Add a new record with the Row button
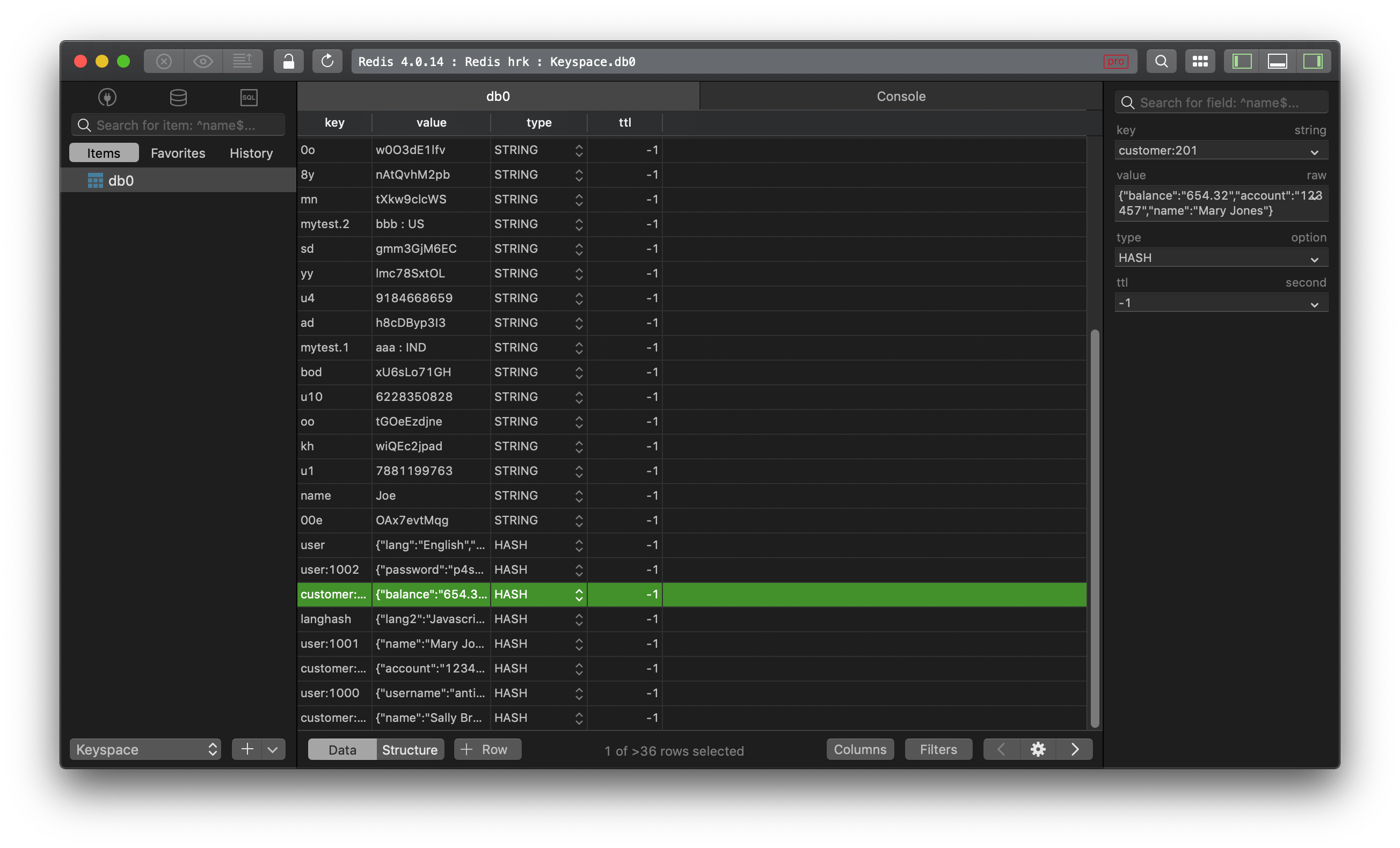Image resolution: width=1400 pixels, height=848 pixels. pyautogui.click(x=487, y=749)
